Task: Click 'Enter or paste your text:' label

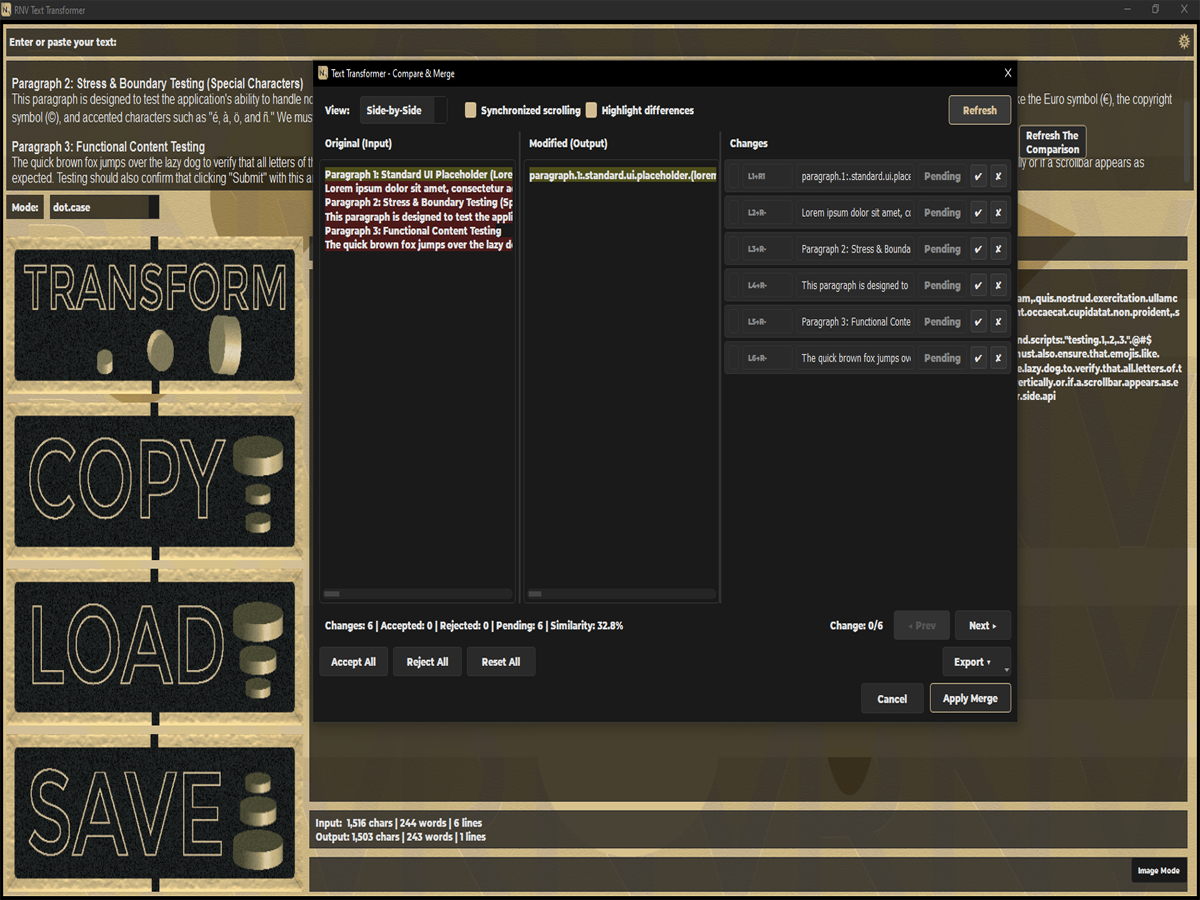Action: click(63, 43)
